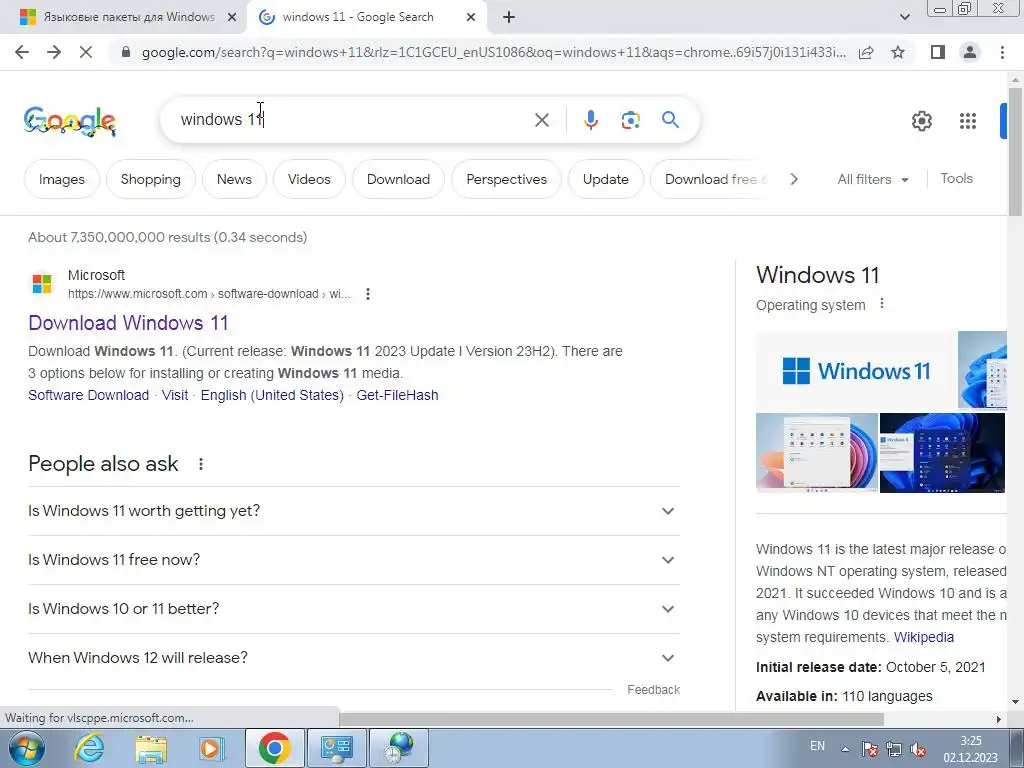The image size is (1024, 768).
Task: Click the muted volume tray icon
Action: [x=918, y=750]
